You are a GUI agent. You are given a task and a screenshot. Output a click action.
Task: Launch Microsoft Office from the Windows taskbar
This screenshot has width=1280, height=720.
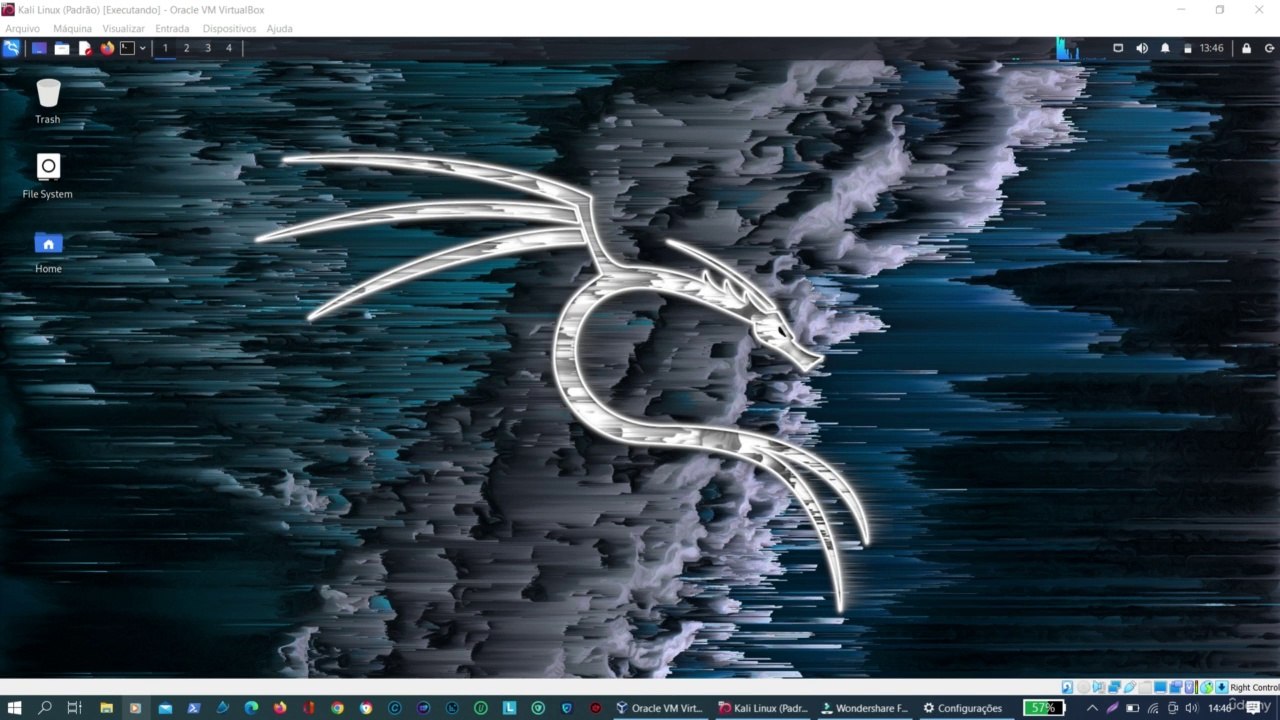(308, 708)
